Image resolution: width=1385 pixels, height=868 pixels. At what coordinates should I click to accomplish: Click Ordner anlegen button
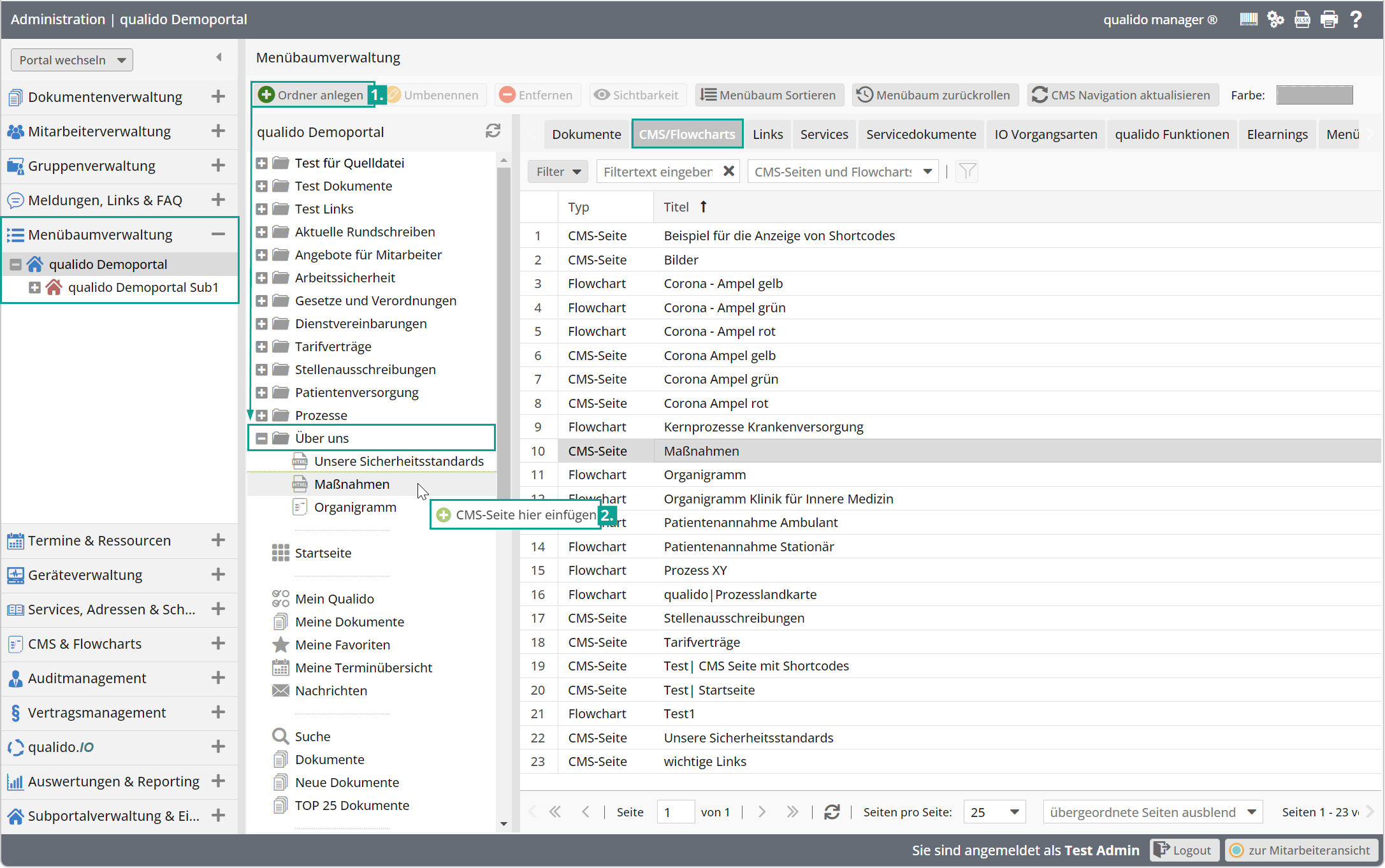pos(312,95)
